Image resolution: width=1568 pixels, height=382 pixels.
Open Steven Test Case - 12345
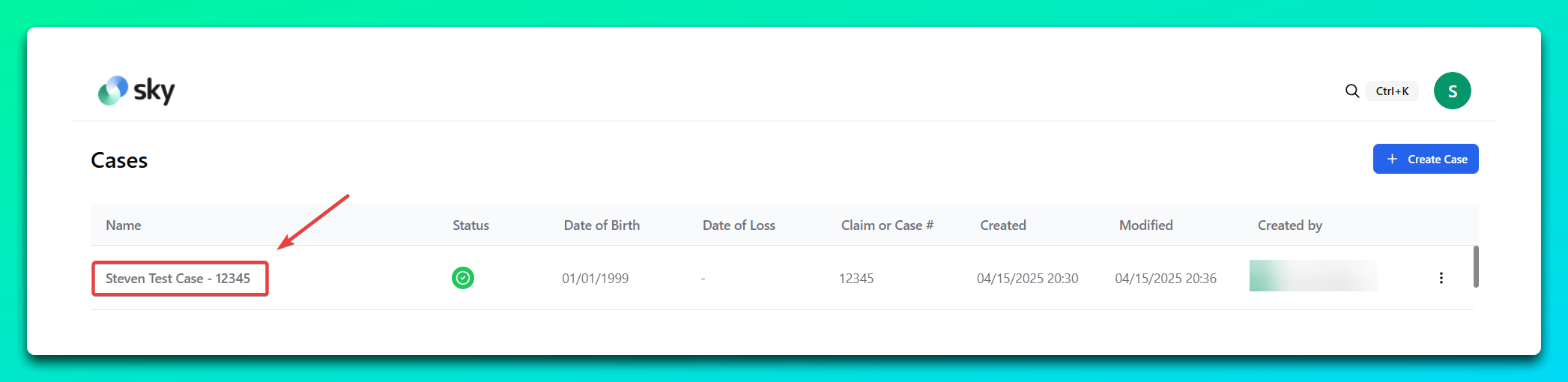click(178, 279)
